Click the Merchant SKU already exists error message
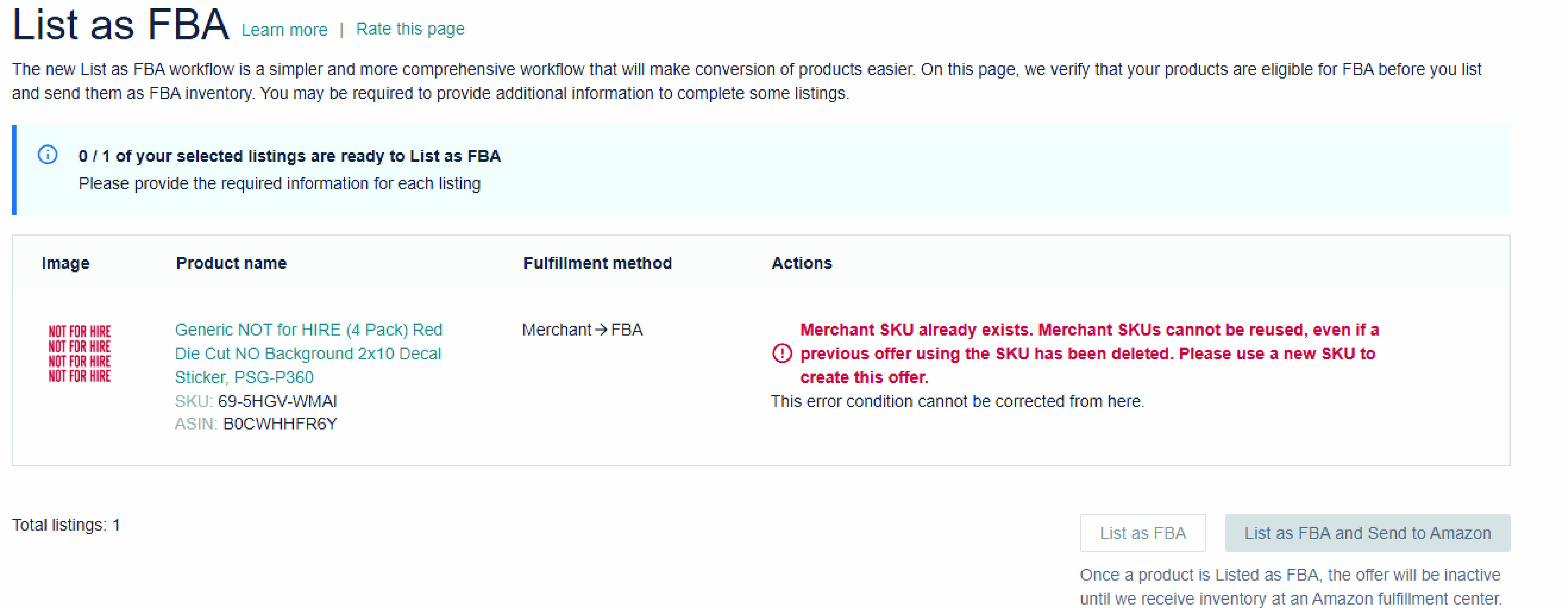The height and width of the screenshot is (608, 1568). tap(1089, 353)
